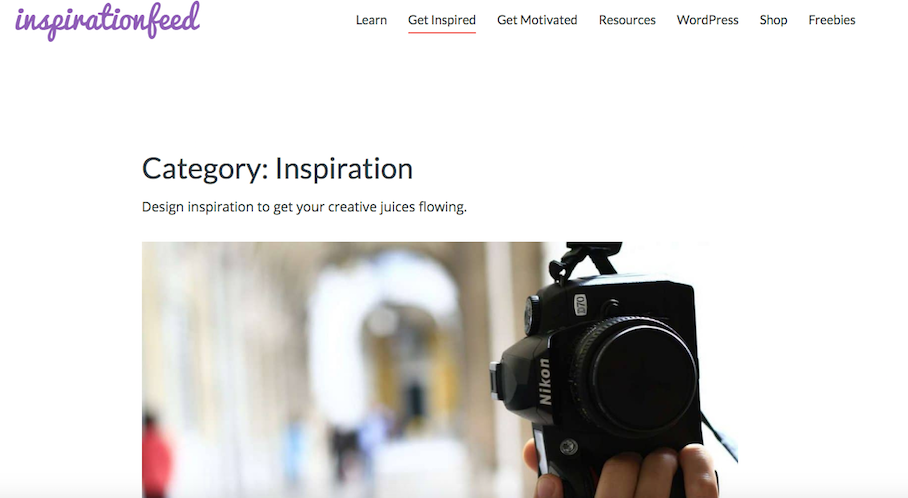Screen dimensions: 908x498
Task: Navigate to the WordPress section
Action: pyautogui.click(x=708, y=20)
